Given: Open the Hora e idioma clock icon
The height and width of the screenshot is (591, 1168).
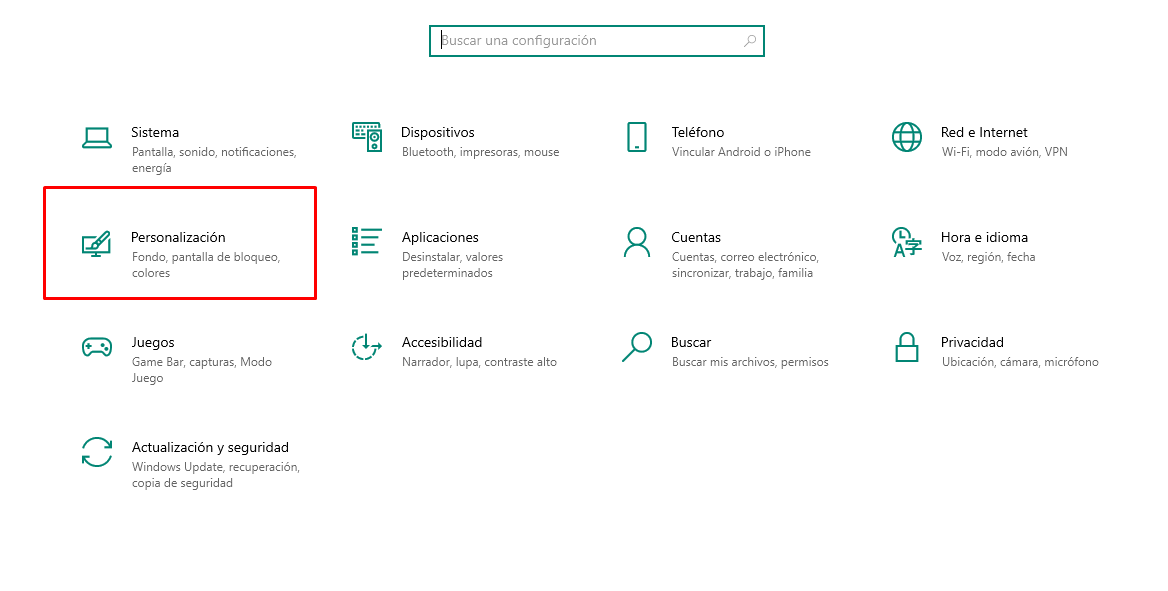Looking at the screenshot, I should tap(906, 242).
